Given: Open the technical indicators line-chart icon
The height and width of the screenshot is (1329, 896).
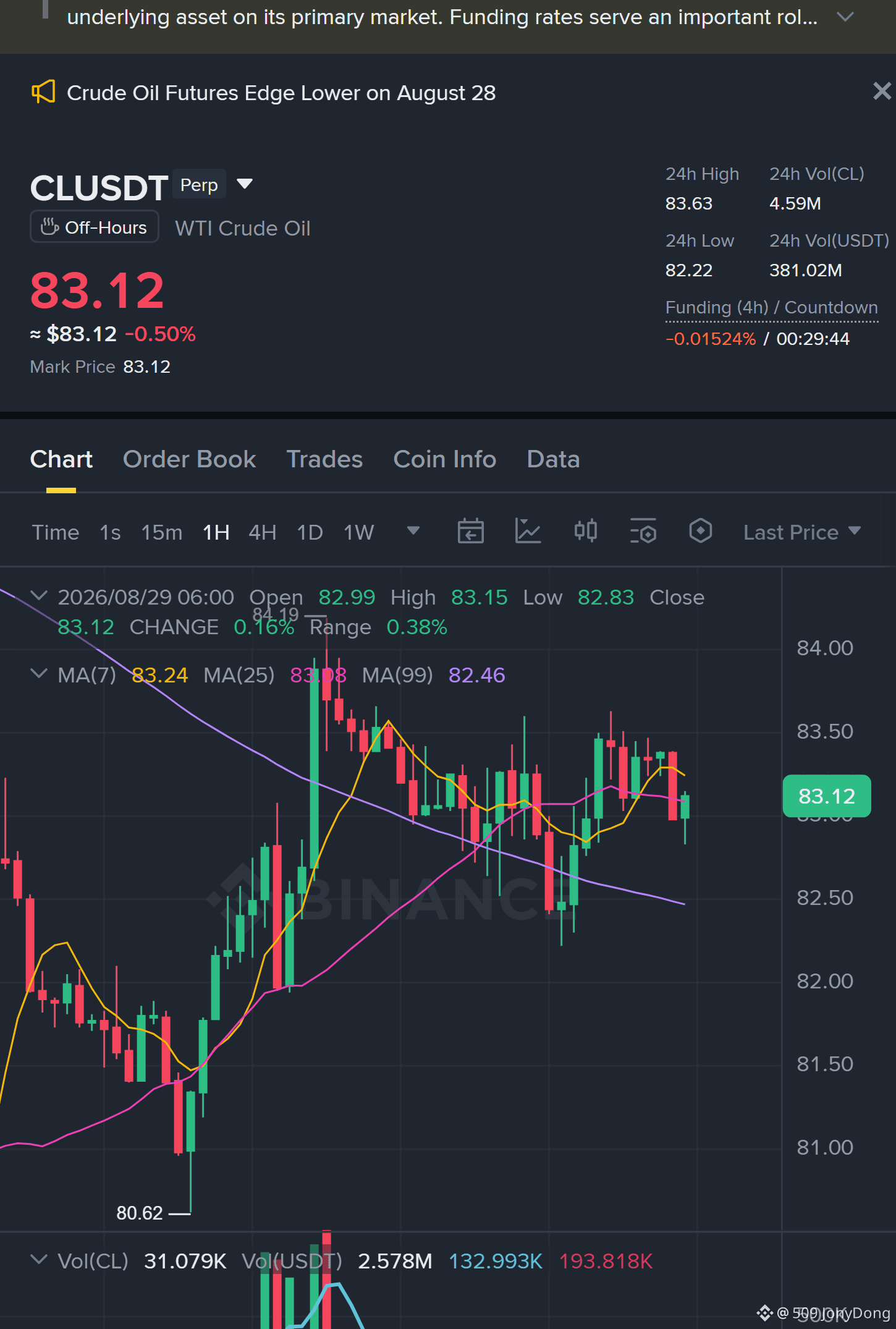Looking at the screenshot, I should [x=528, y=531].
